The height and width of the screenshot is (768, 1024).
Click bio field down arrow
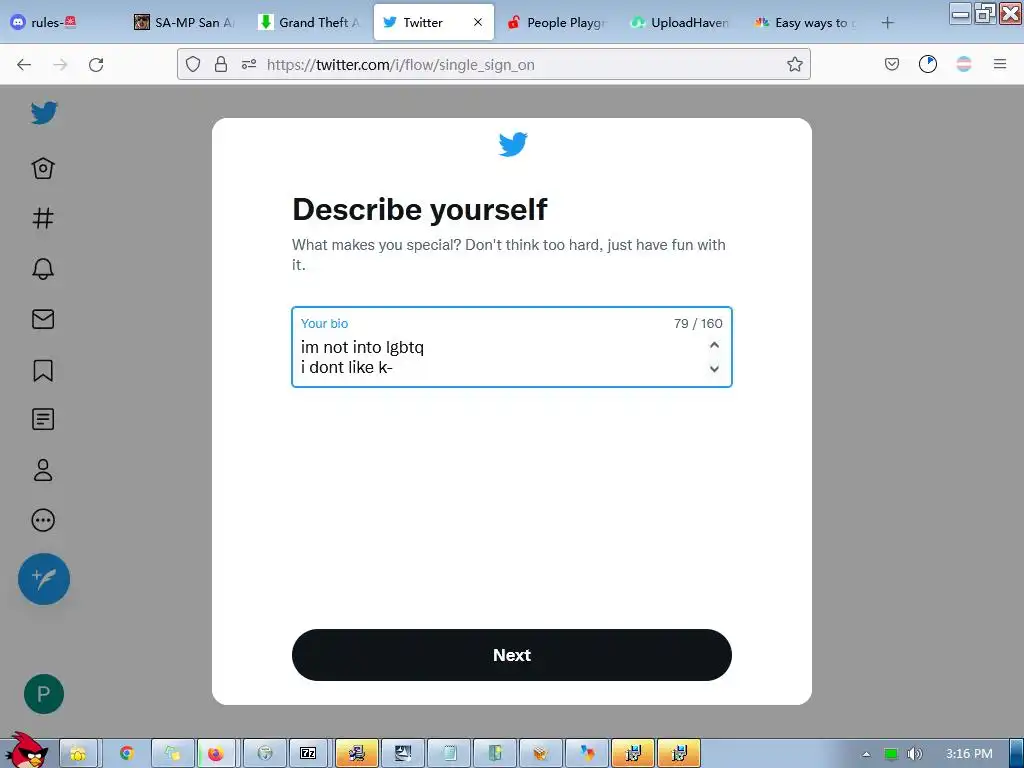tap(714, 369)
